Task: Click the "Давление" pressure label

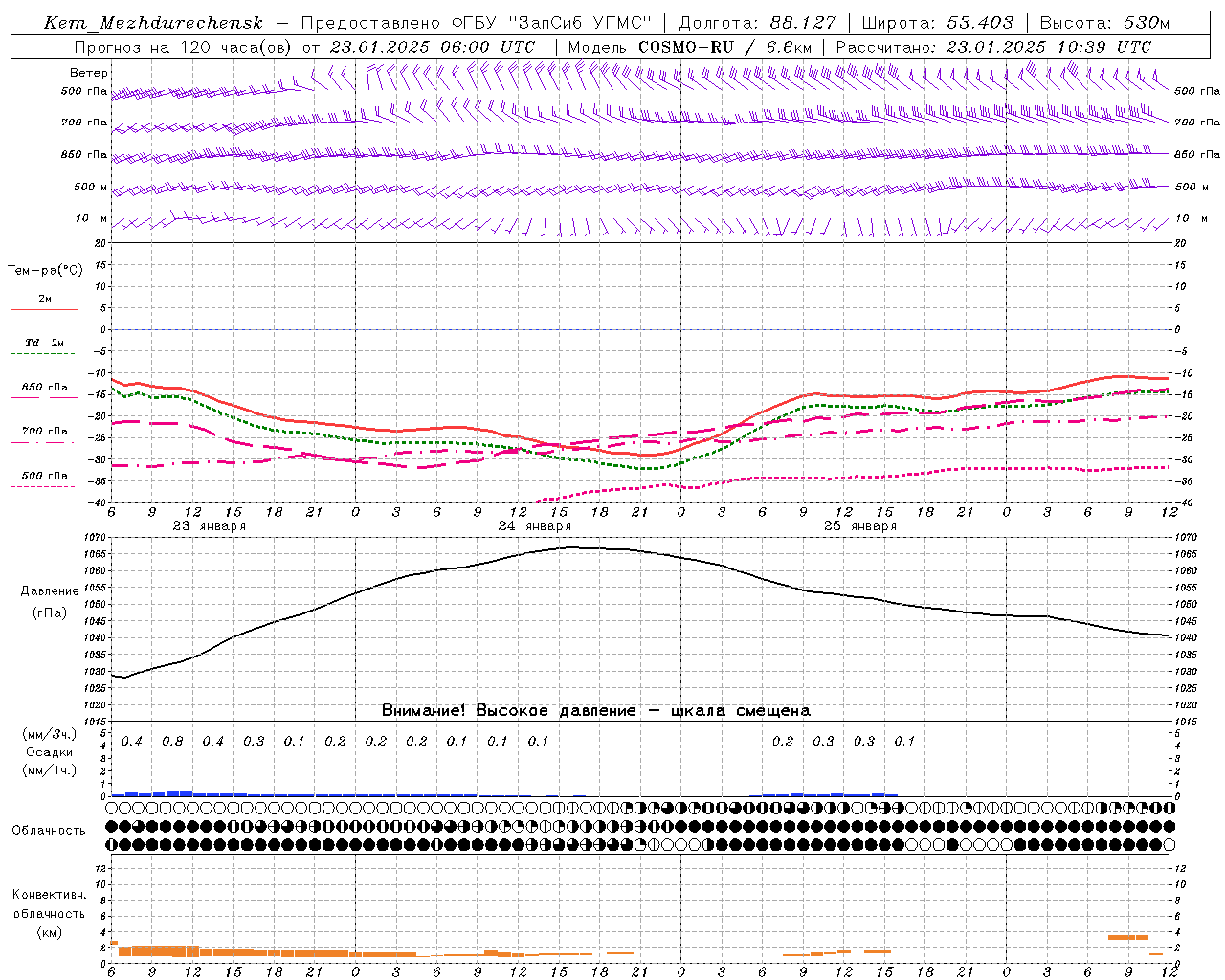Action: 50,591
